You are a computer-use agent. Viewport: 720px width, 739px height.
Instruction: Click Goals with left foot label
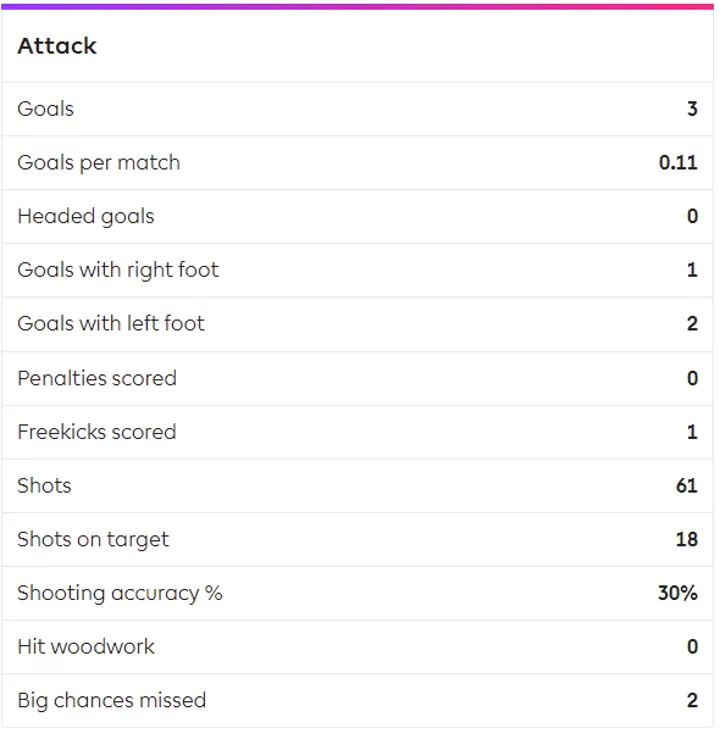(111, 324)
